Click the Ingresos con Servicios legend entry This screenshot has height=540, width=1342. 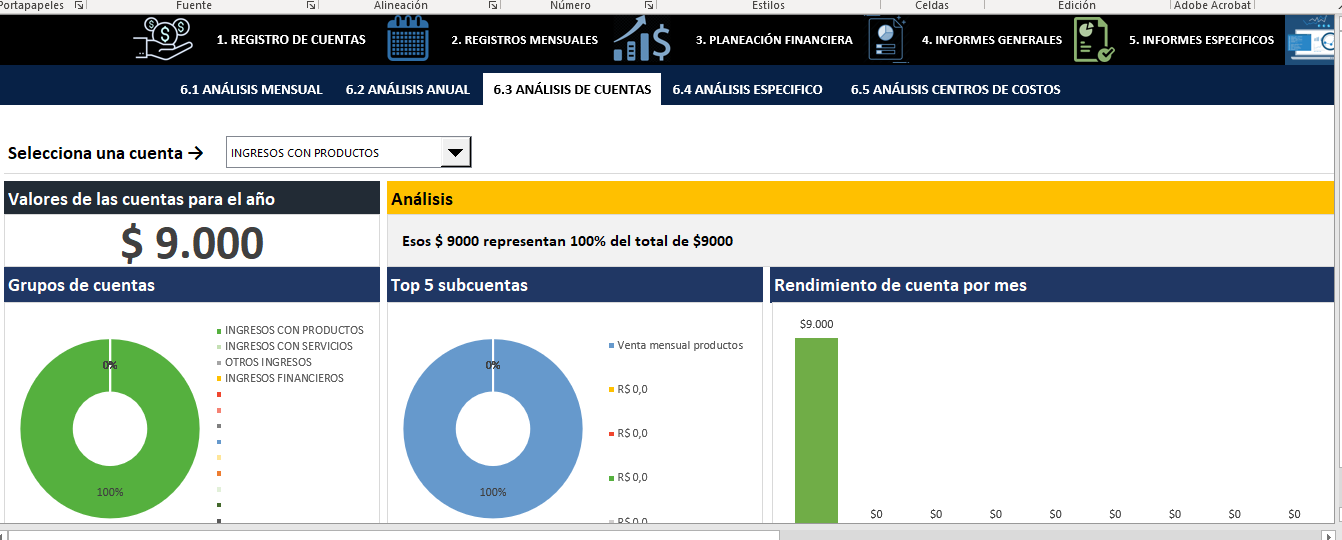[x=288, y=346]
